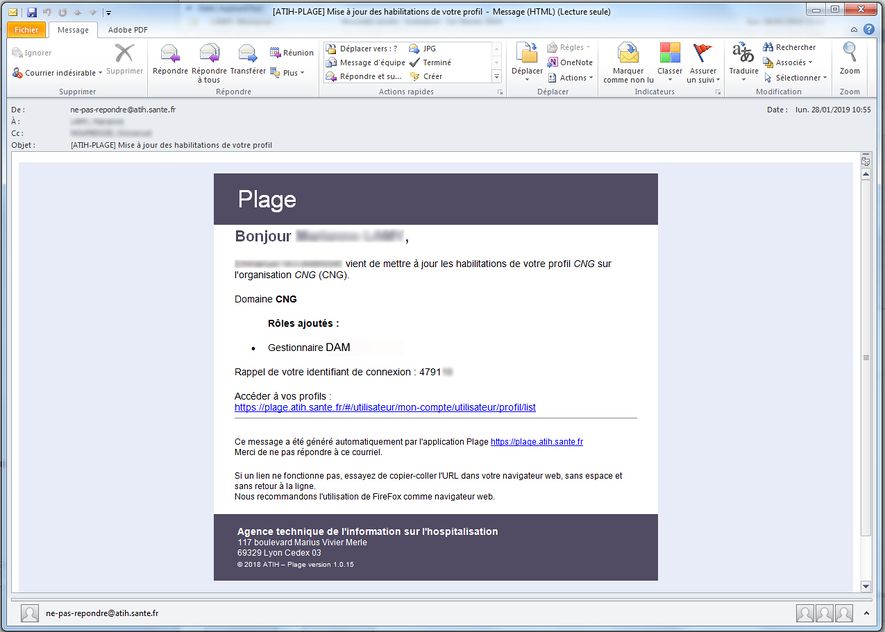This screenshot has height=632, width=885.
Task: Click Répondre et supprimer quick action
Action: pos(364,76)
